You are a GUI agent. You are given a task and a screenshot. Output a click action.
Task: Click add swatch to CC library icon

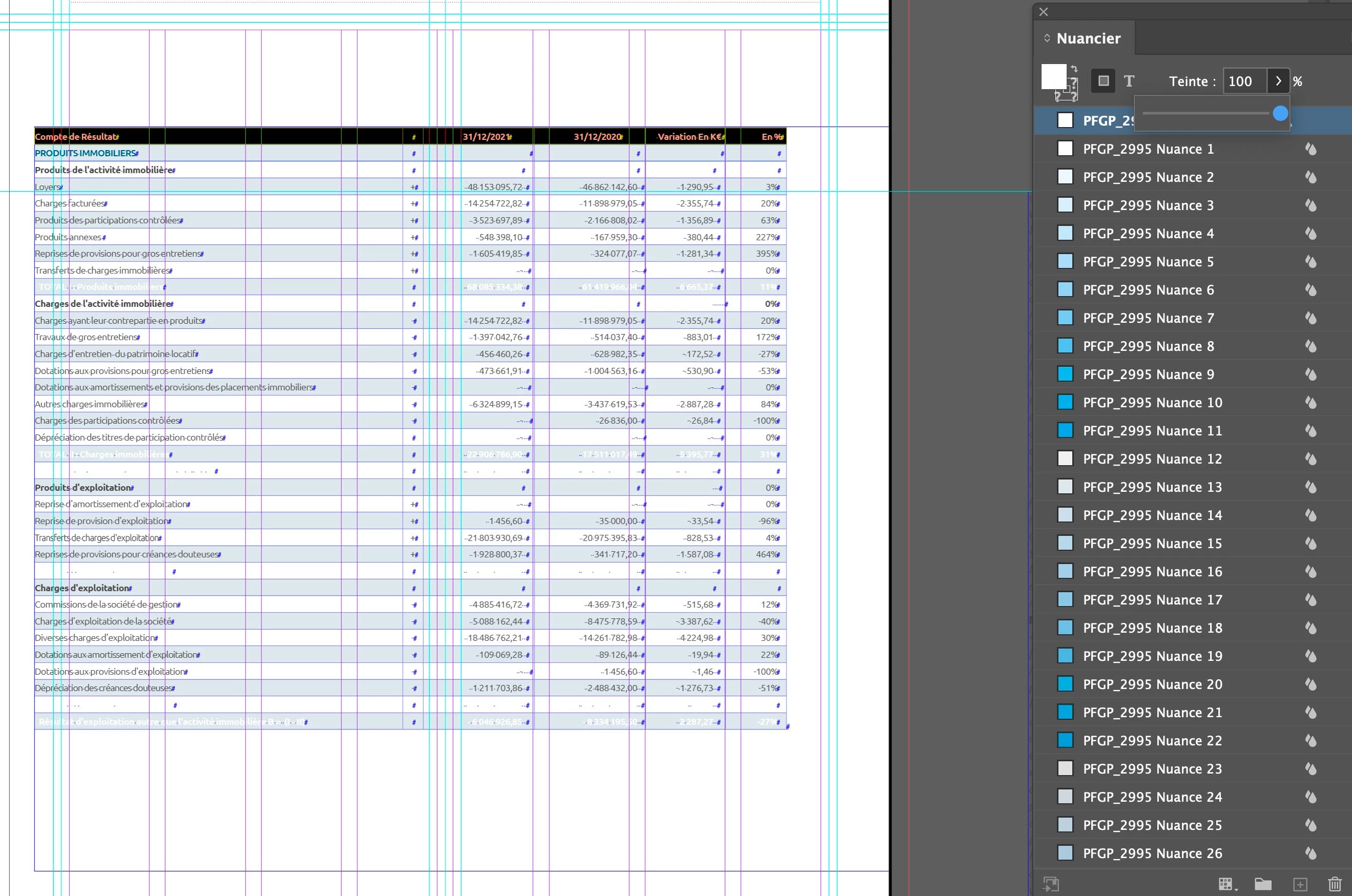point(1051,884)
